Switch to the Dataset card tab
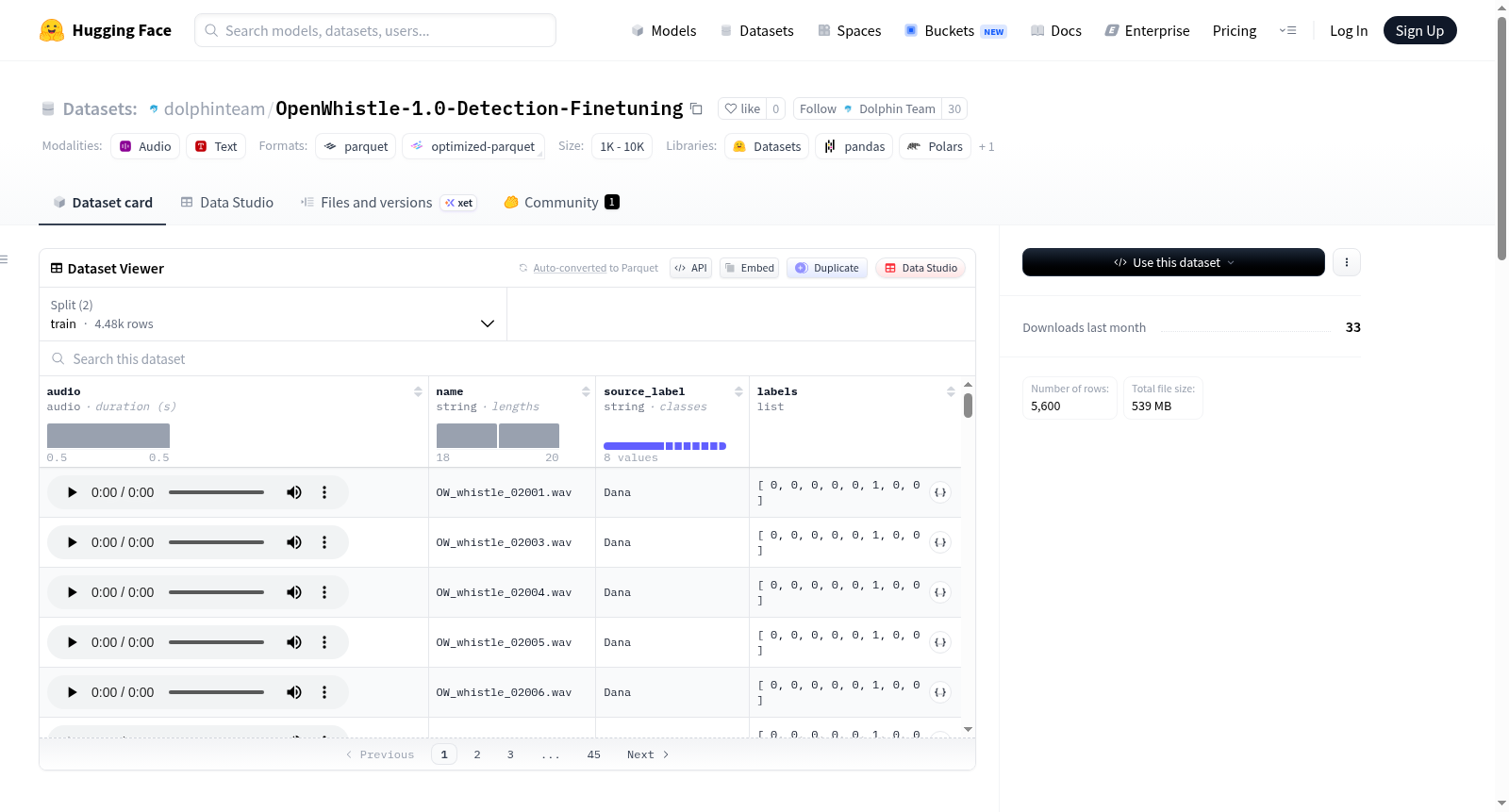This screenshot has height=812, width=1509. click(103, 202)
